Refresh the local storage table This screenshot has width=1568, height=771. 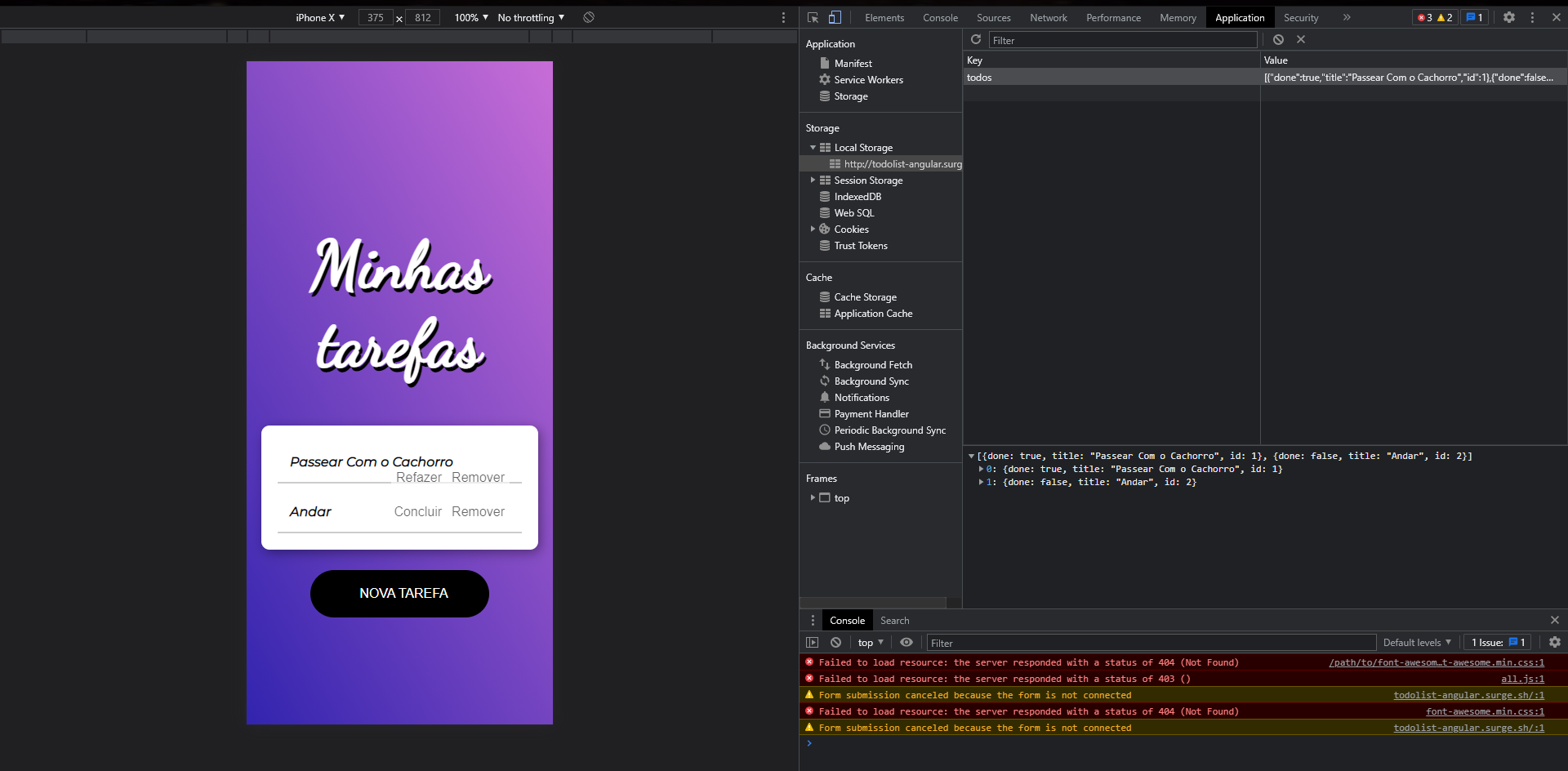tap(975, 39)
